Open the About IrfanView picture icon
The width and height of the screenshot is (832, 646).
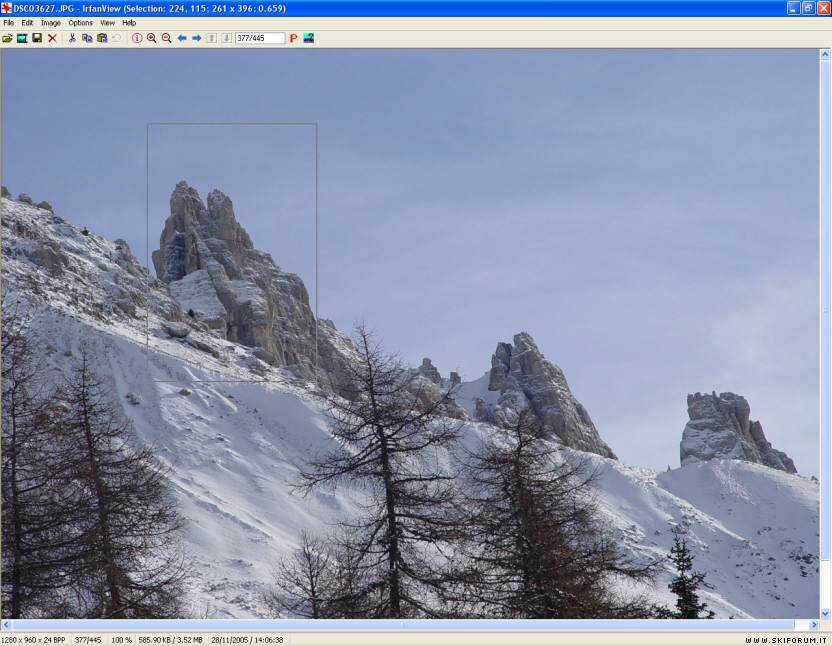click(308, 38)
